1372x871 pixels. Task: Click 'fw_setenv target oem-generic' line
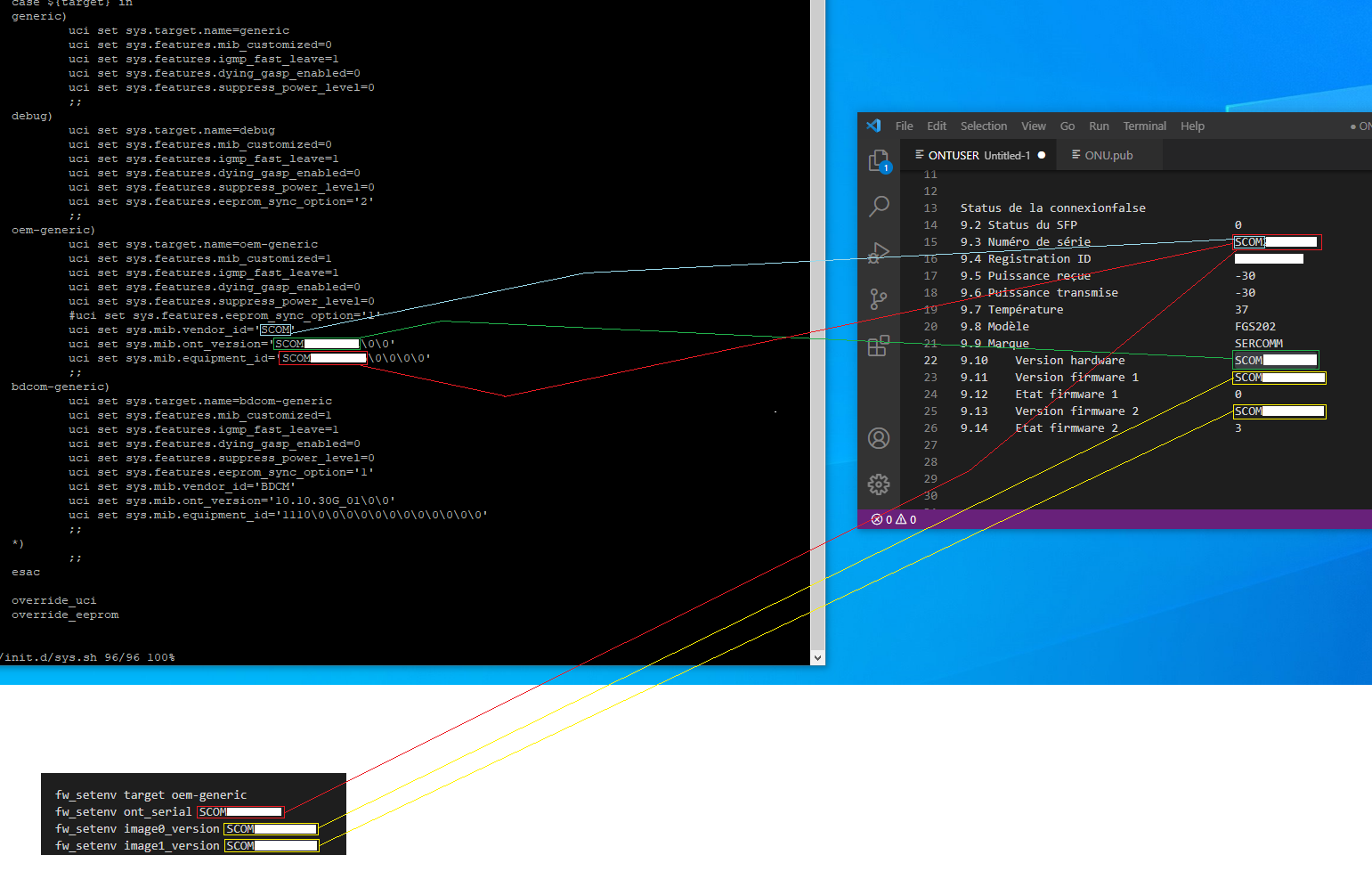pos(151,795)
